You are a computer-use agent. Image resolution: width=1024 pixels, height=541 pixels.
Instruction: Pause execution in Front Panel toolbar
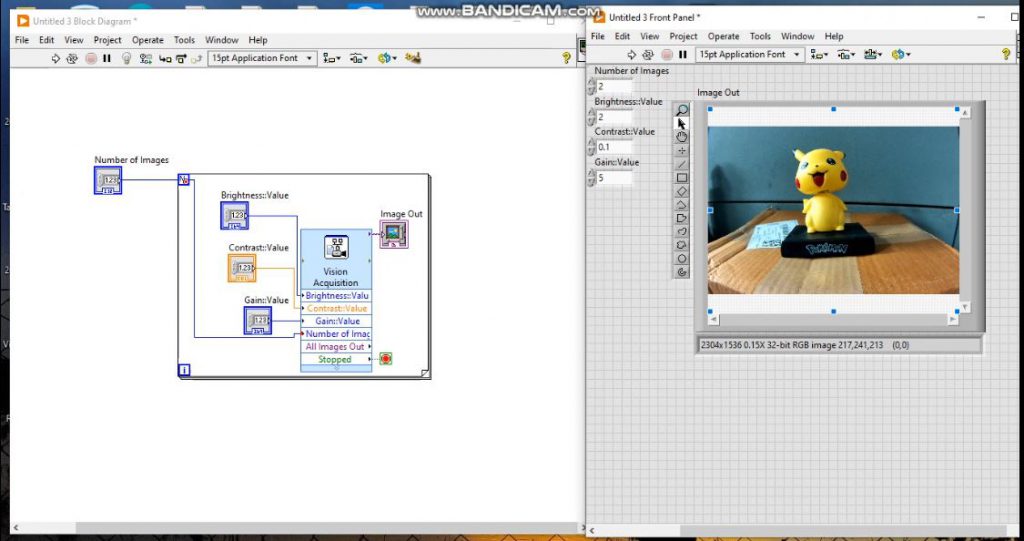[x=683, y=55]
